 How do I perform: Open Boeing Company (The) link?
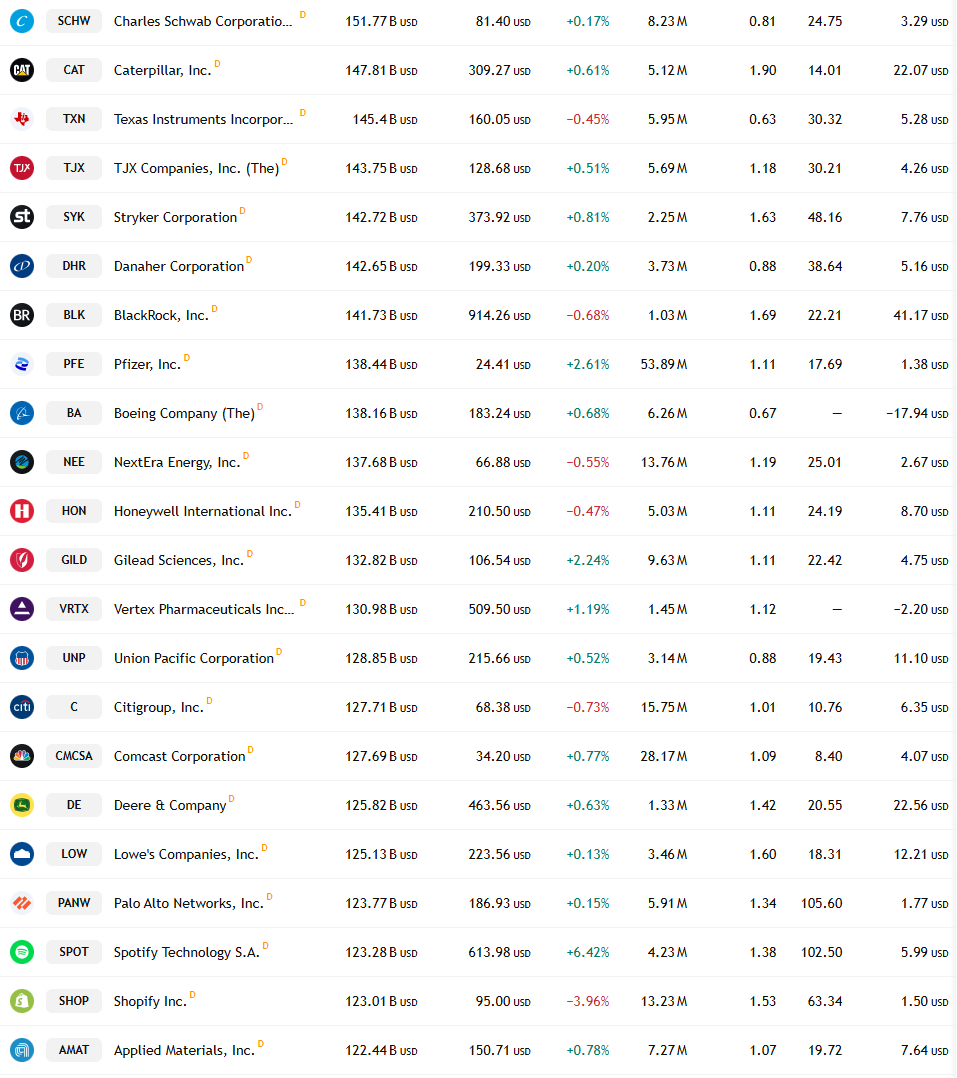[184, 413]
